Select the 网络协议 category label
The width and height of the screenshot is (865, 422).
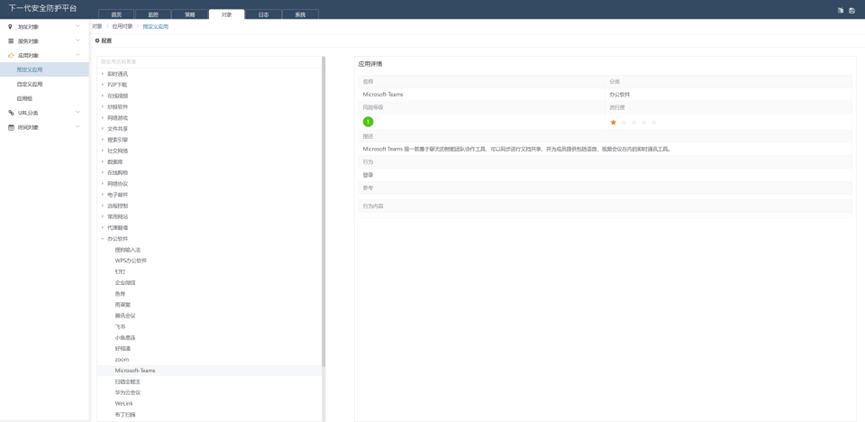tap(118, 184)
